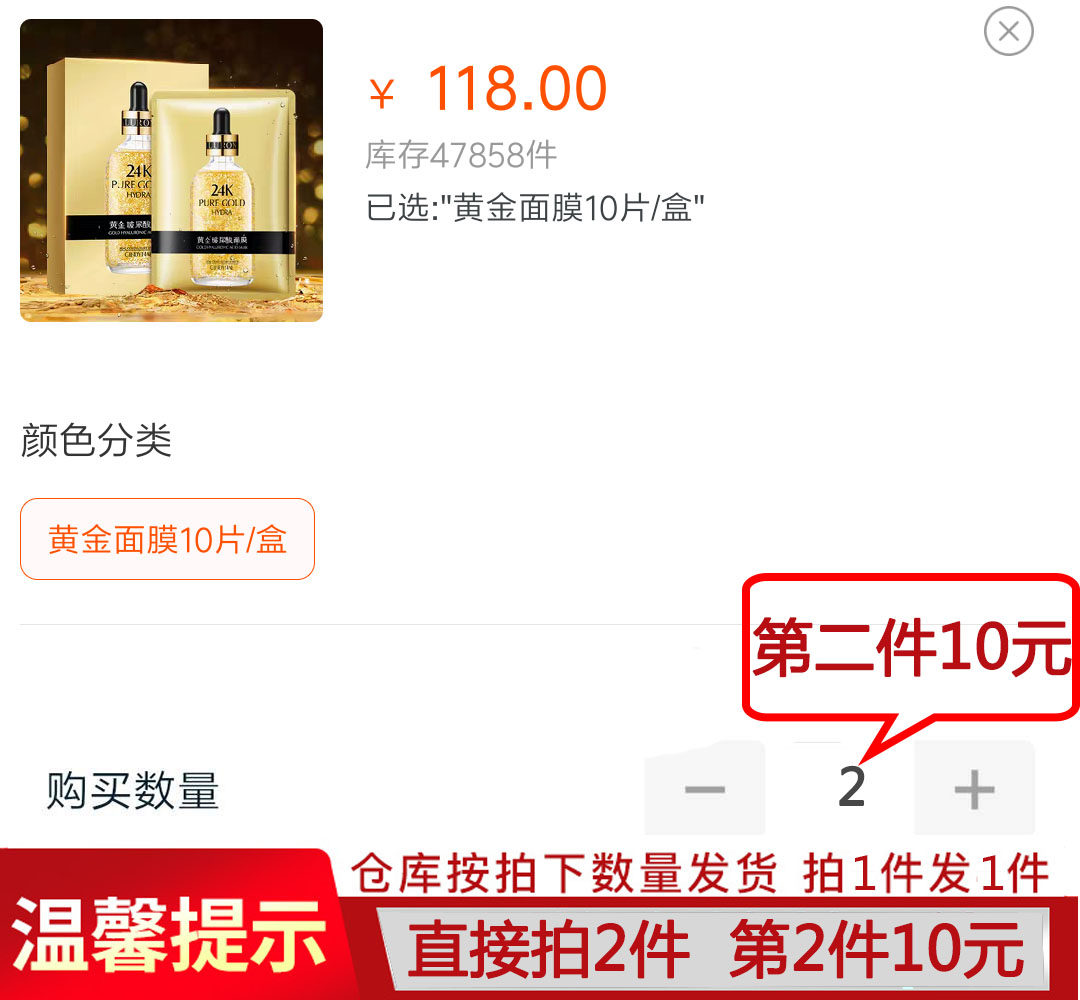Viewport: 1080px width, 1000px height.
Task: Tap 第2件10元 in the bottom banner
Action: tap(877, 950)
